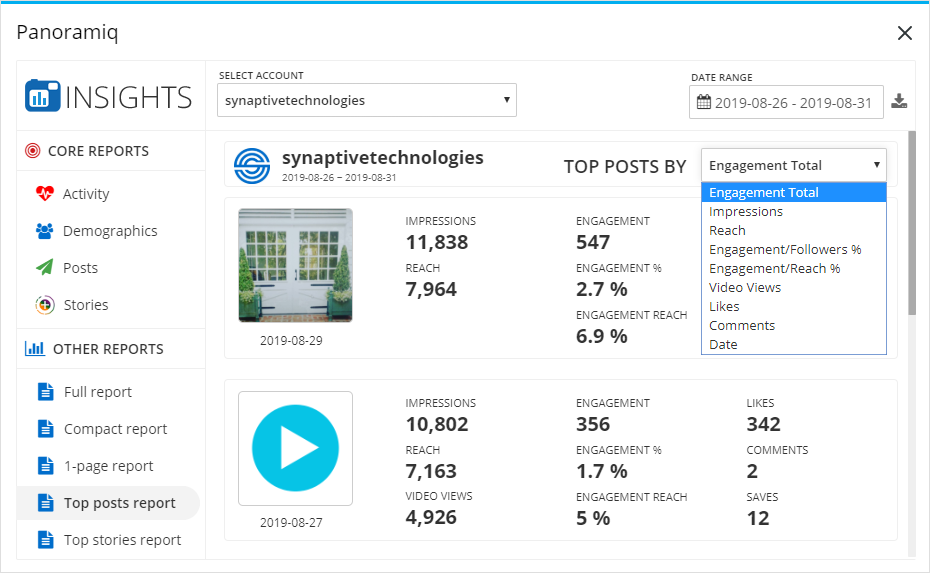Collapse the Top Posts By dropdown
The image size is (930, 573).
coord(794,165)
